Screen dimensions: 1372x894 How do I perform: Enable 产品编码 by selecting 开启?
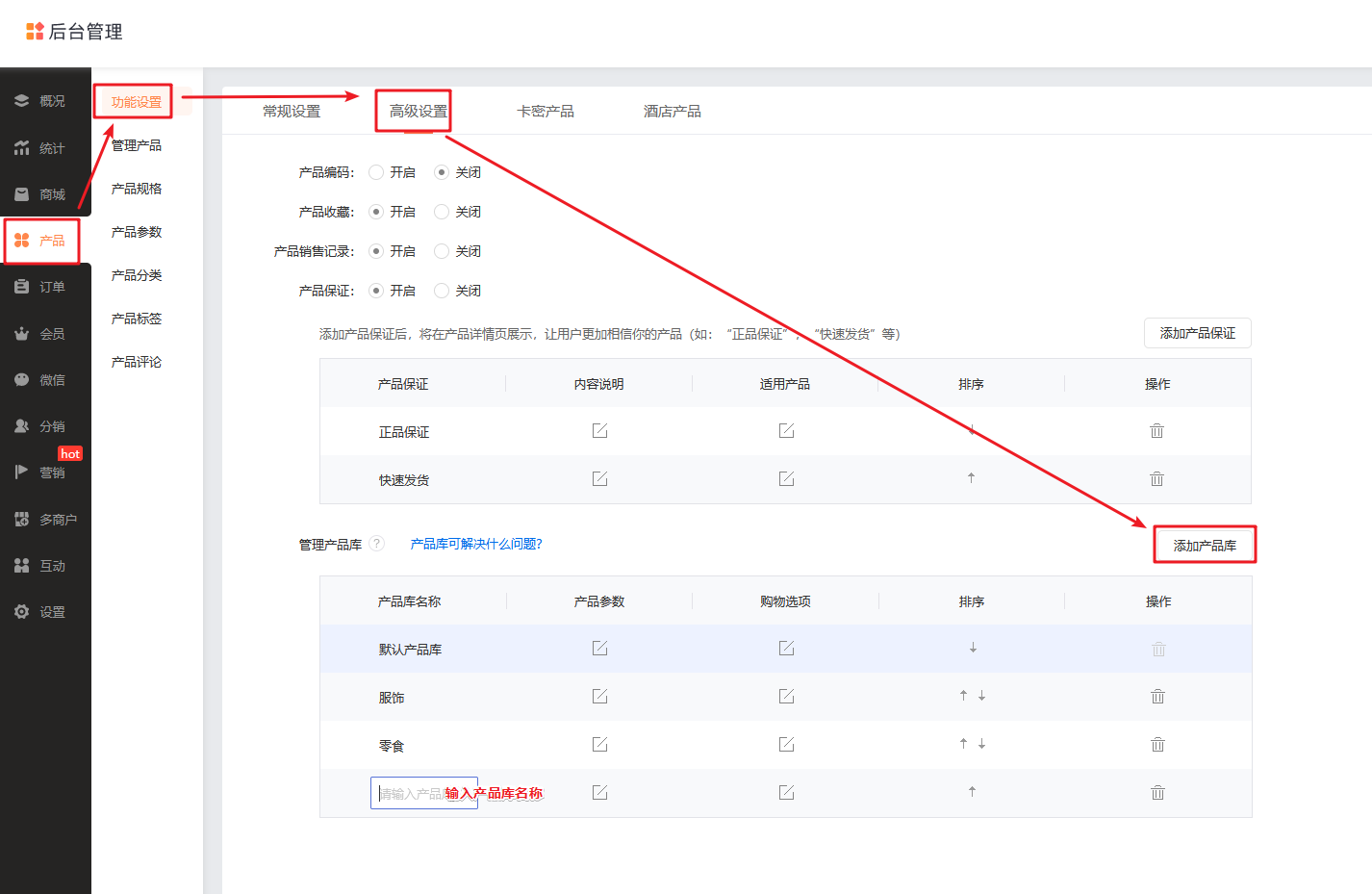click(x=375, y=172)
